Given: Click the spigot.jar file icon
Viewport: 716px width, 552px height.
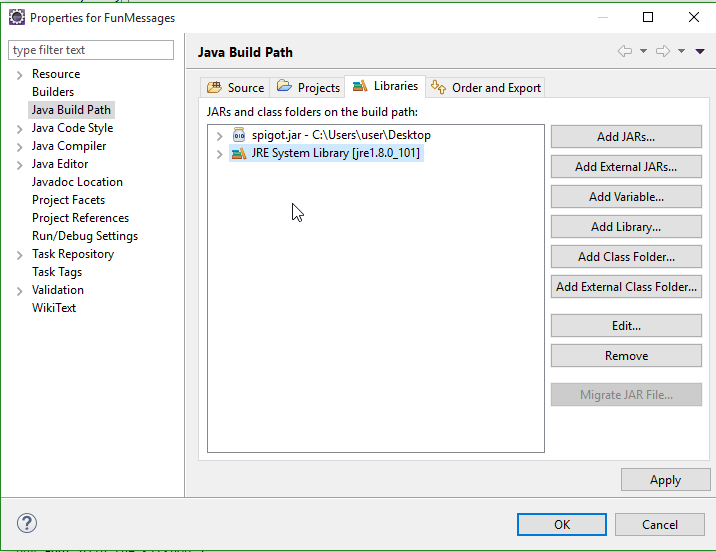Looking at the screenshot, I should click(239, 135).
